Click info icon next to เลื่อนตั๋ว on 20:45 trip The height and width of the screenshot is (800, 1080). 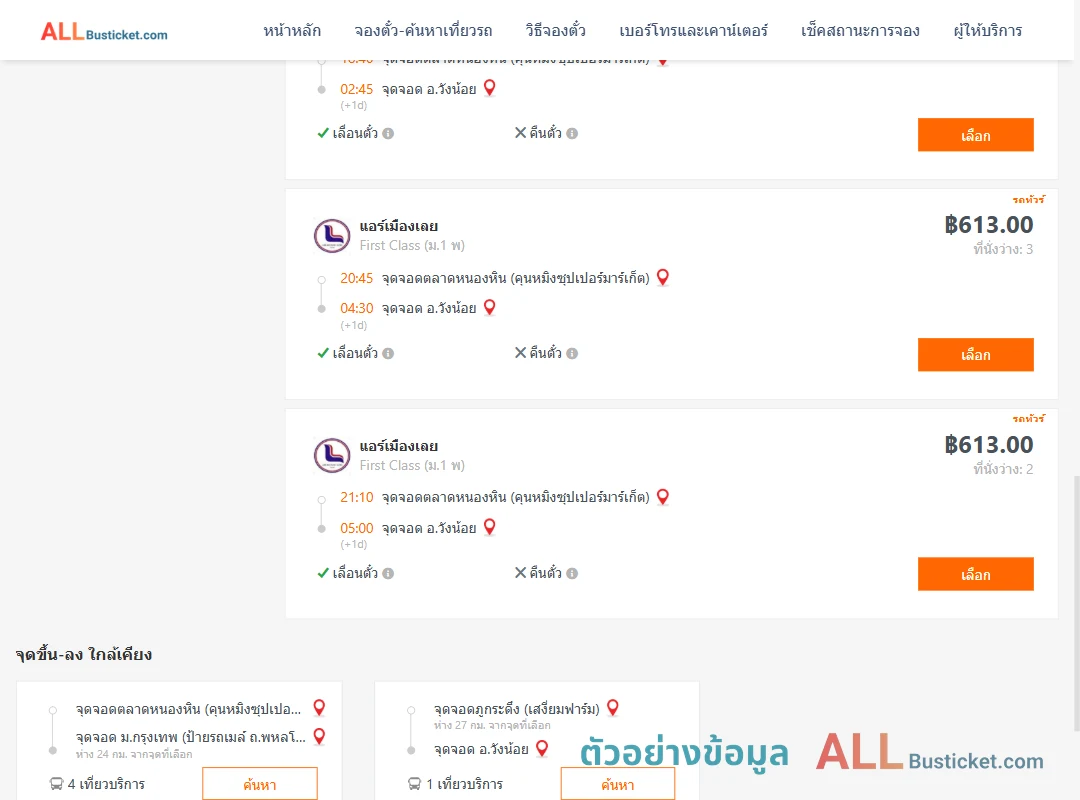click(388, 353)
